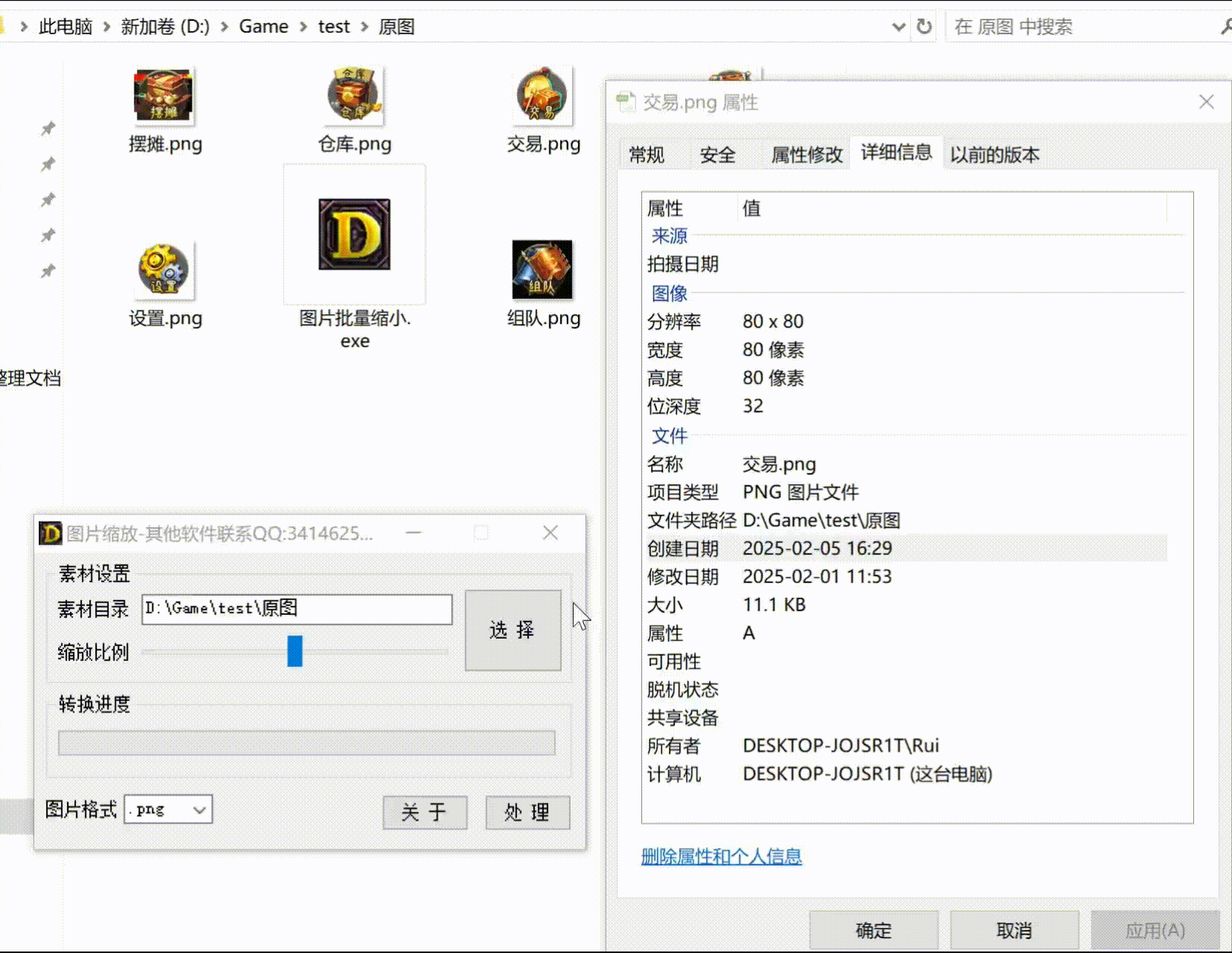Open the 摆摊.png file icon
The height and width of the screenshot is (953, 1232).
[x=163, y=96]
